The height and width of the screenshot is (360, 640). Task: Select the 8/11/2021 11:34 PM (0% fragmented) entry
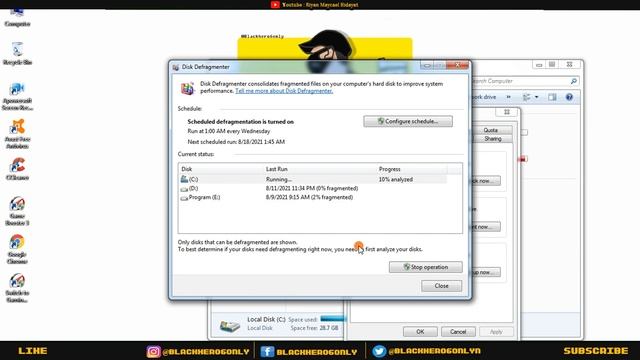click(x=312, y=189)
